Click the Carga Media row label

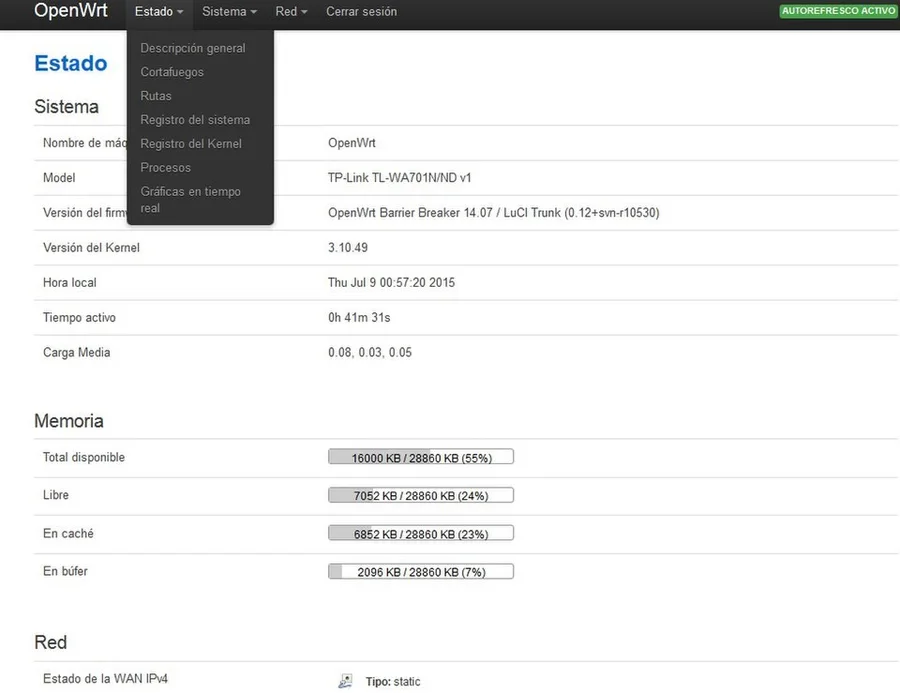pos(76,353)
